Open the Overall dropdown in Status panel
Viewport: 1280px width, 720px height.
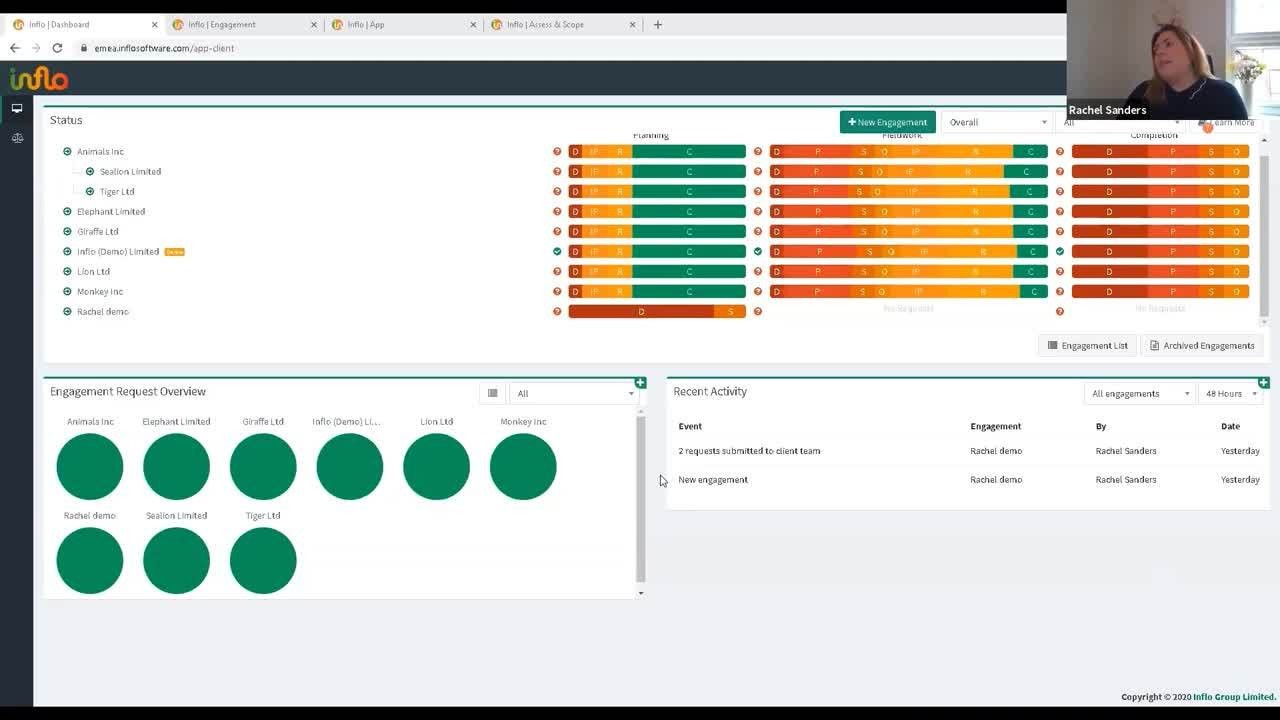pos(996,122)
